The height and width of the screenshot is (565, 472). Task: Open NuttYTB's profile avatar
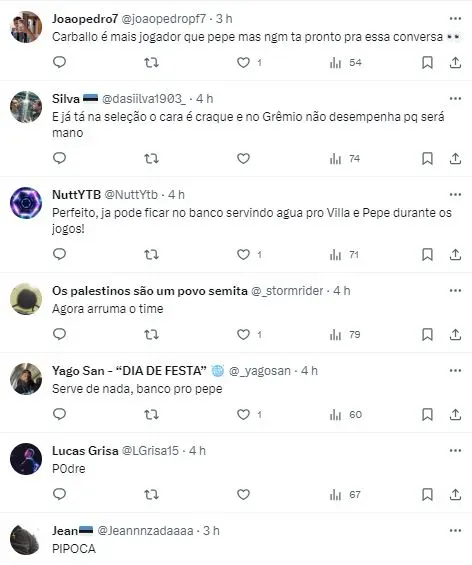(26, 203)
